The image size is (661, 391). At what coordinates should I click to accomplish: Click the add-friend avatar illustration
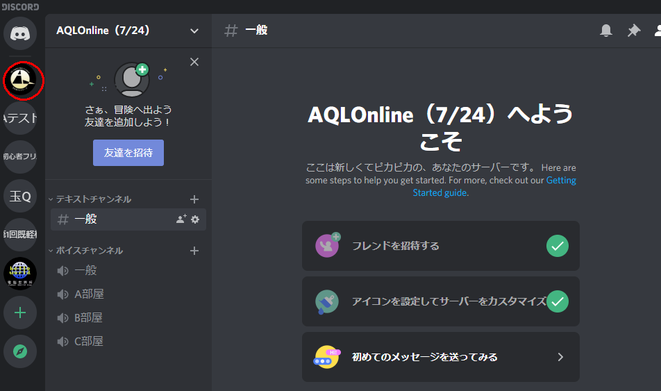tap(132, 80)
